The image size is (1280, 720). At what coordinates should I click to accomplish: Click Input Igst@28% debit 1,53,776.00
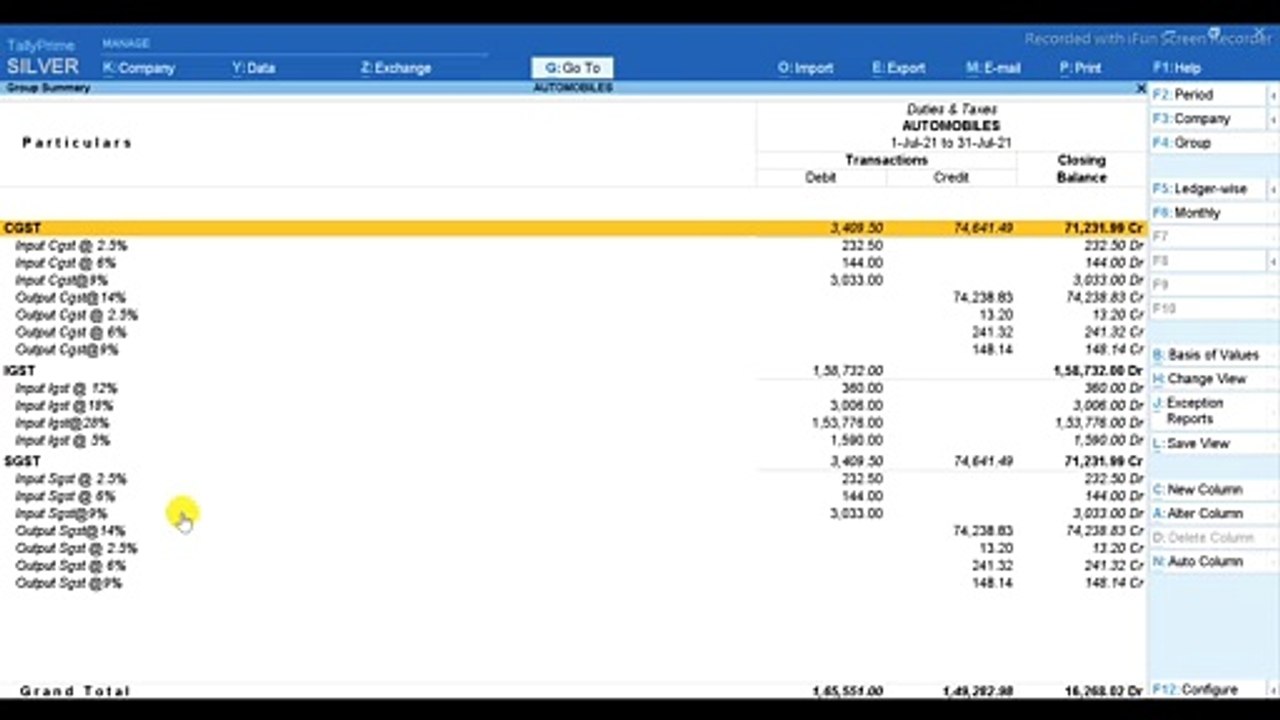tap(848, 423)
